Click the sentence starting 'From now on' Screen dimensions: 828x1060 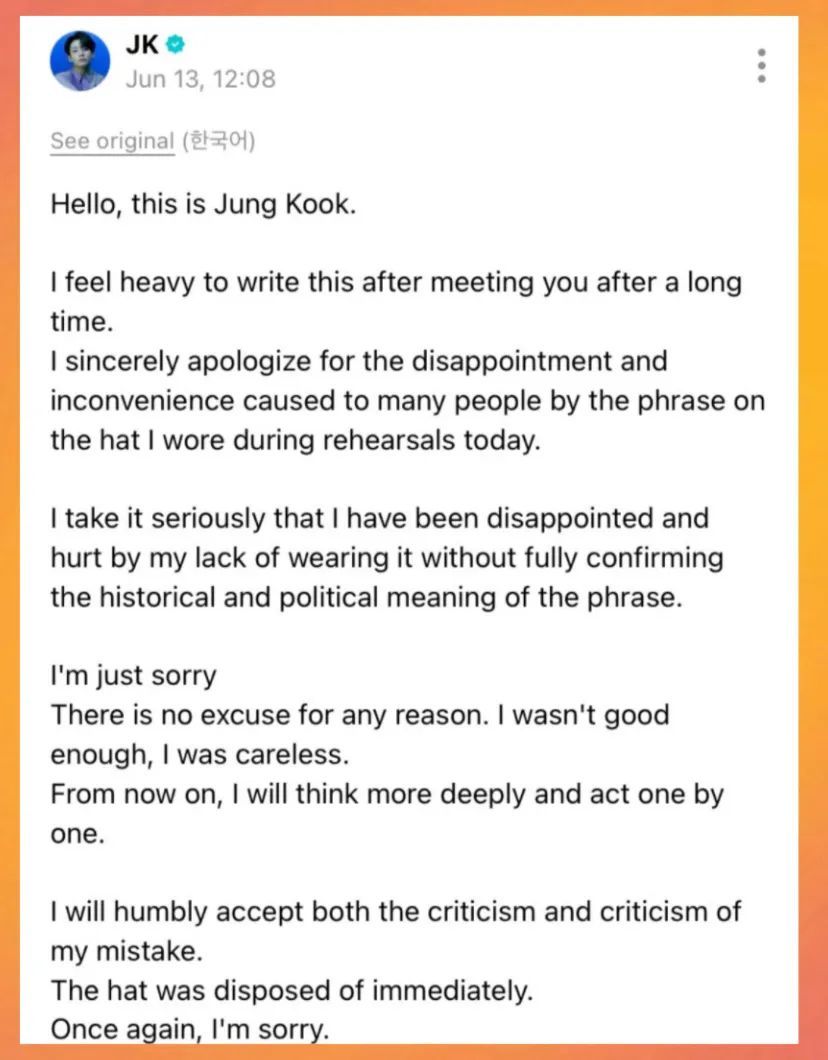386,795
